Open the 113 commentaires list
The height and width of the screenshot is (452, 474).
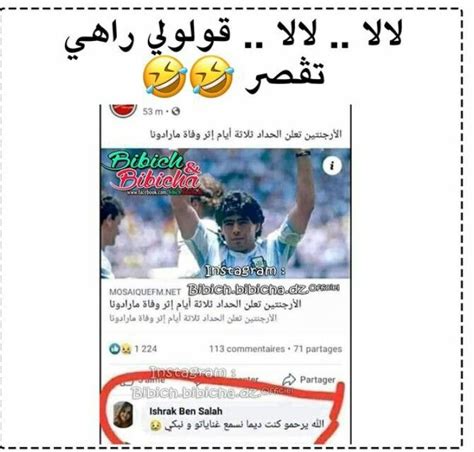coord(247,349)
